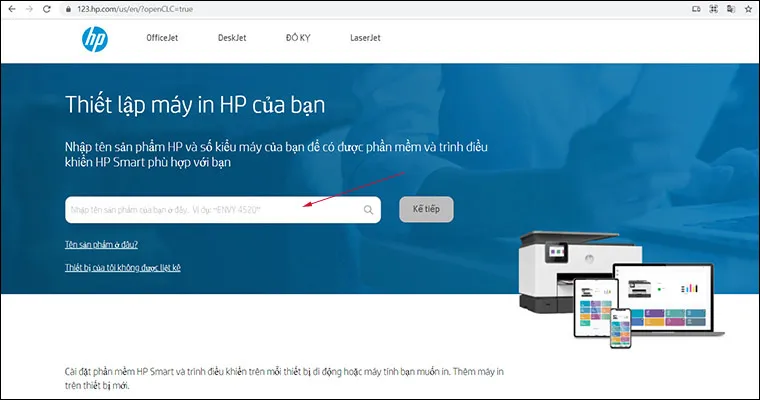Open the DeskJet menu item
760x400 pixels.
232,38
